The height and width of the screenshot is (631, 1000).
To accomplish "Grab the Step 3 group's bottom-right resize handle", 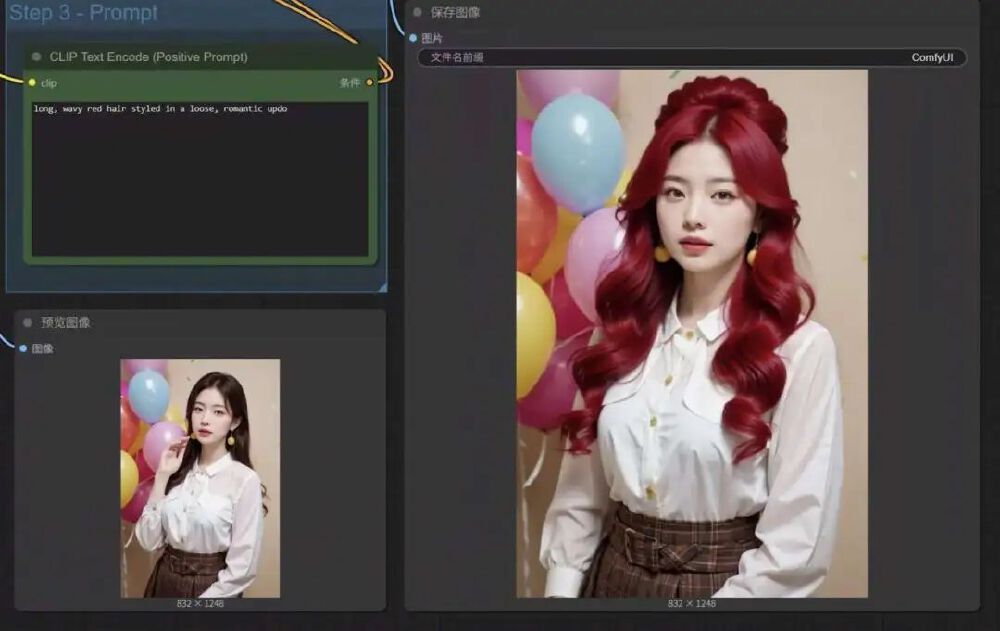I will [x=382, y=287].
